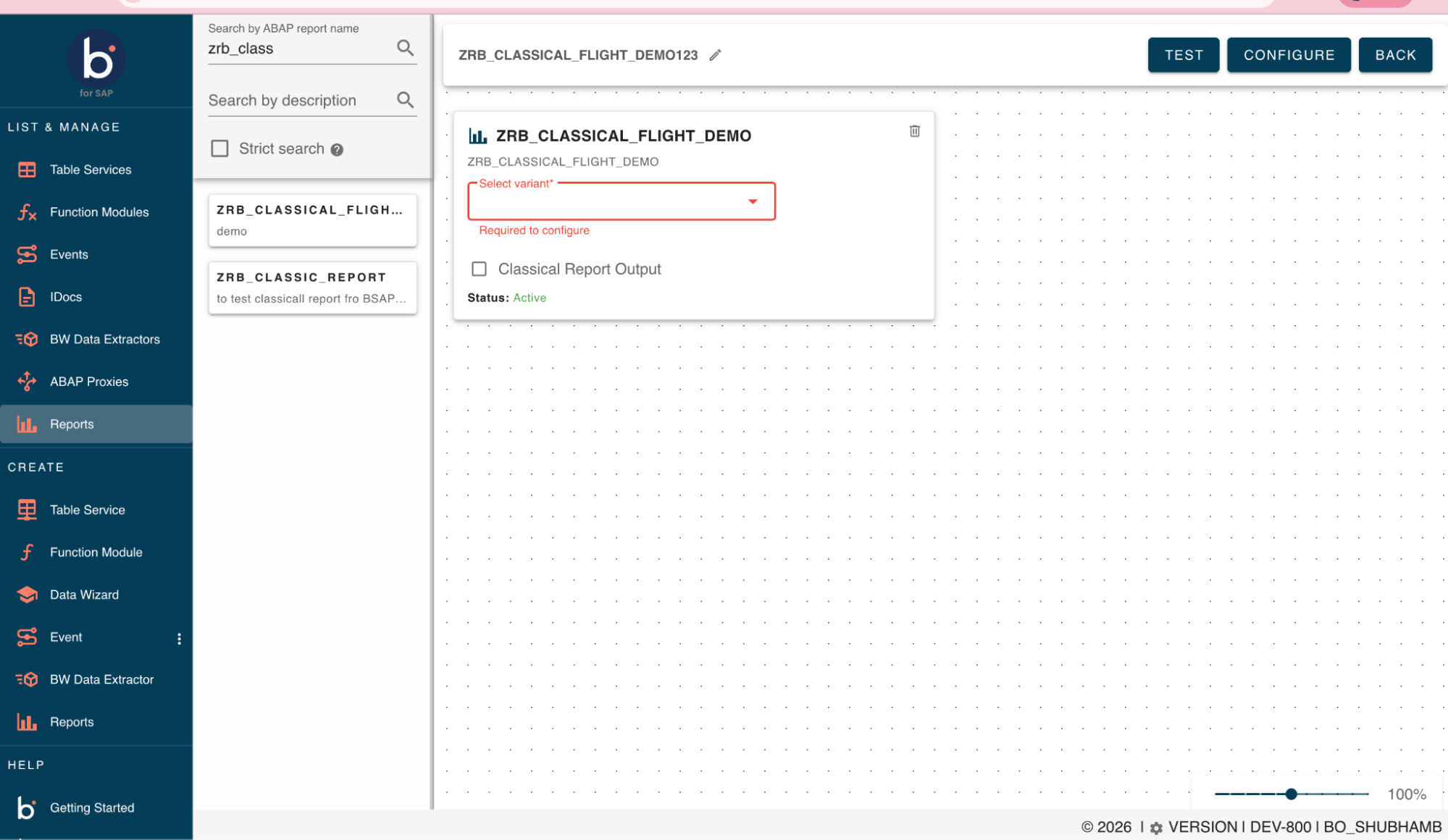The width and height of the screenshot is (1448, 840).
Task: Click the Table Service icon under Create
Action: pos(27,510)
